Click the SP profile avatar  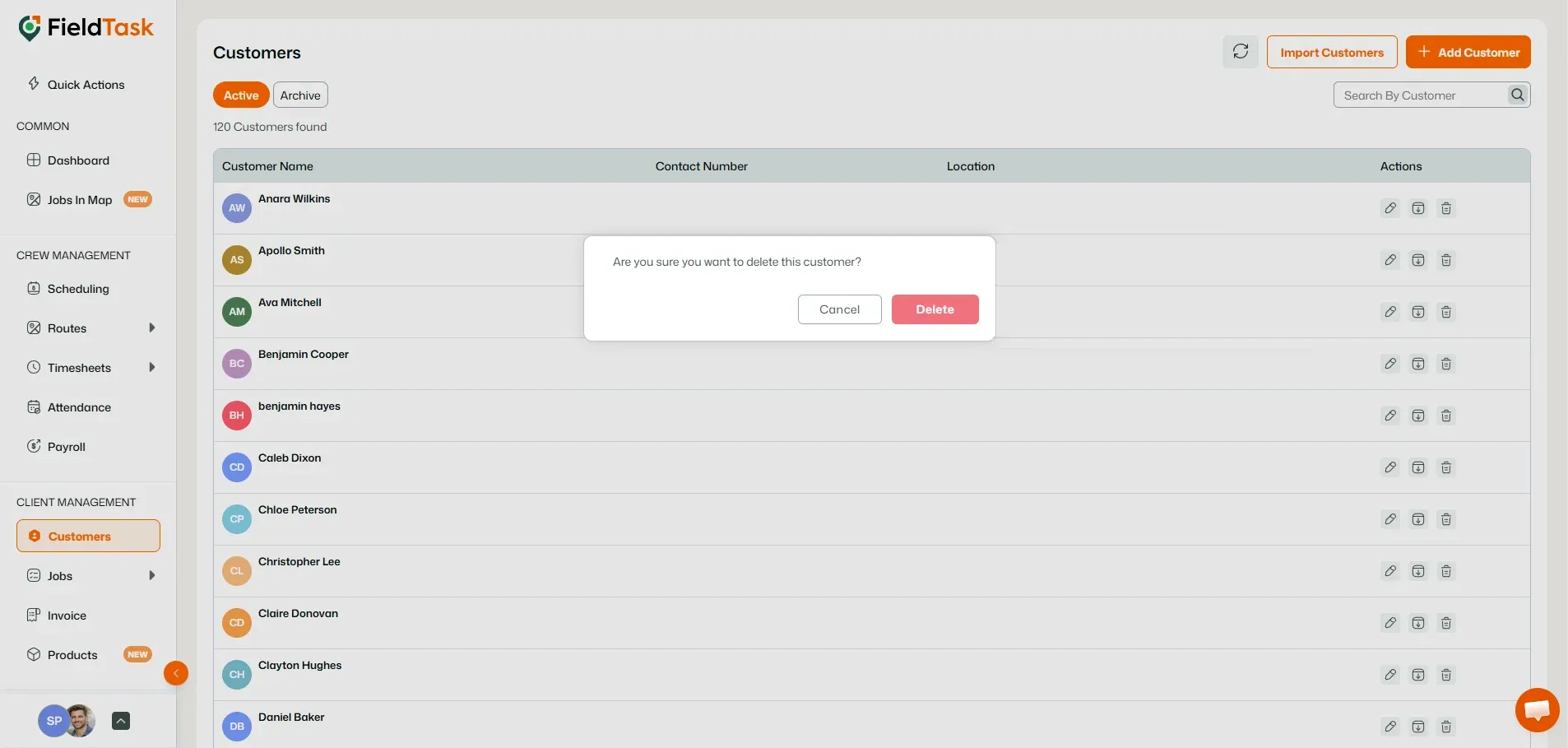(x=53, y=721)
